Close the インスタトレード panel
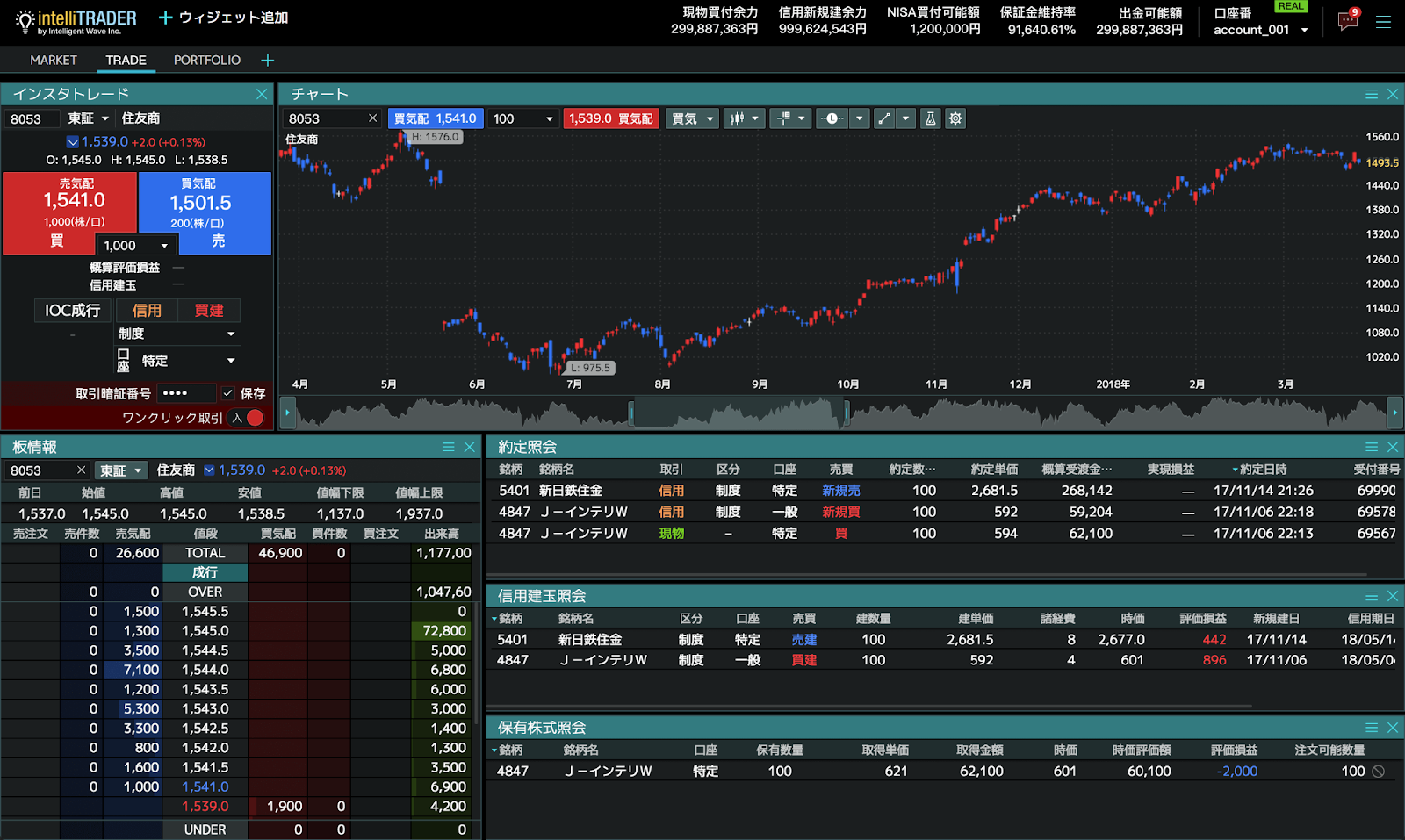The height and width of the screenshot is (840, 1405). [262, 94]
